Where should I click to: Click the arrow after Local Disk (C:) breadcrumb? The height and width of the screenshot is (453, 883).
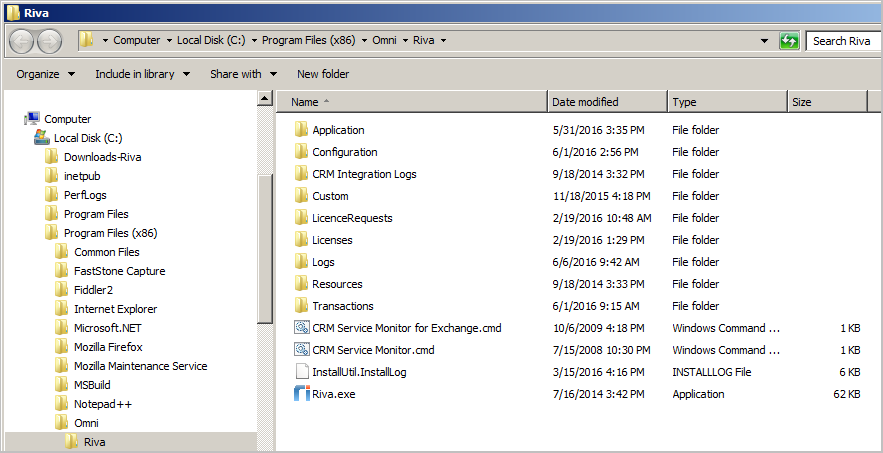point(254,41)
